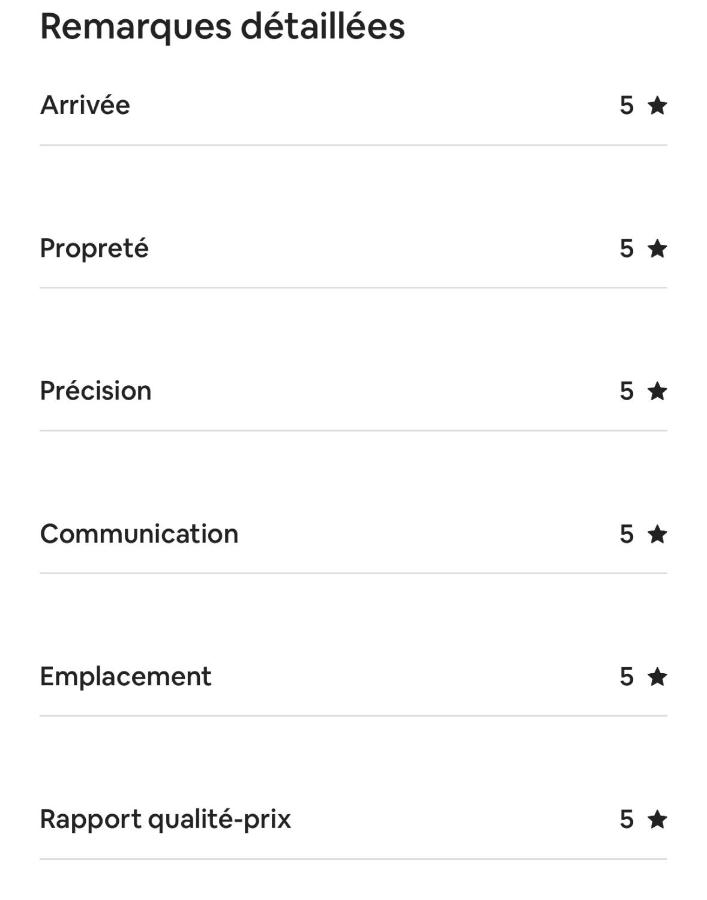Click the Remarques détaillées heading
707x900 pixels.
click(223, 27)
